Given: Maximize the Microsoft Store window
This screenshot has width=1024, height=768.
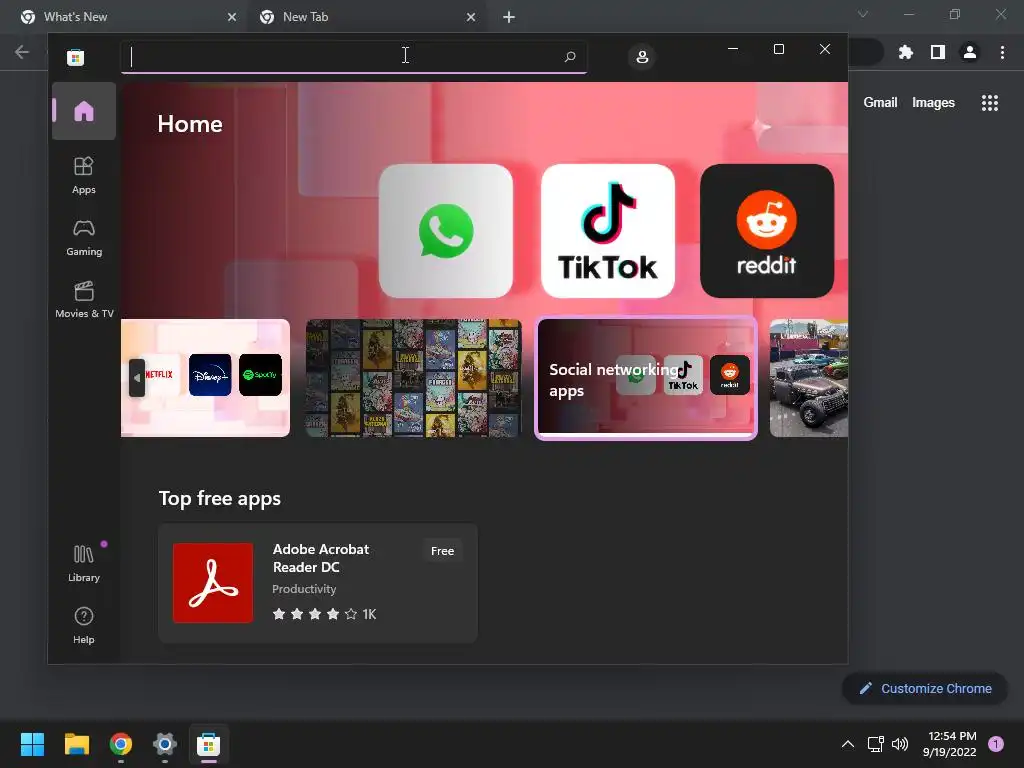Looking at the screenshot, I should pos(778,49).
